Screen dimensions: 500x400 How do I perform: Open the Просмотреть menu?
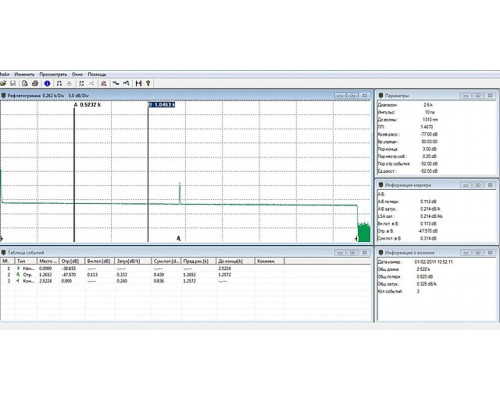[x=53, y=74]
